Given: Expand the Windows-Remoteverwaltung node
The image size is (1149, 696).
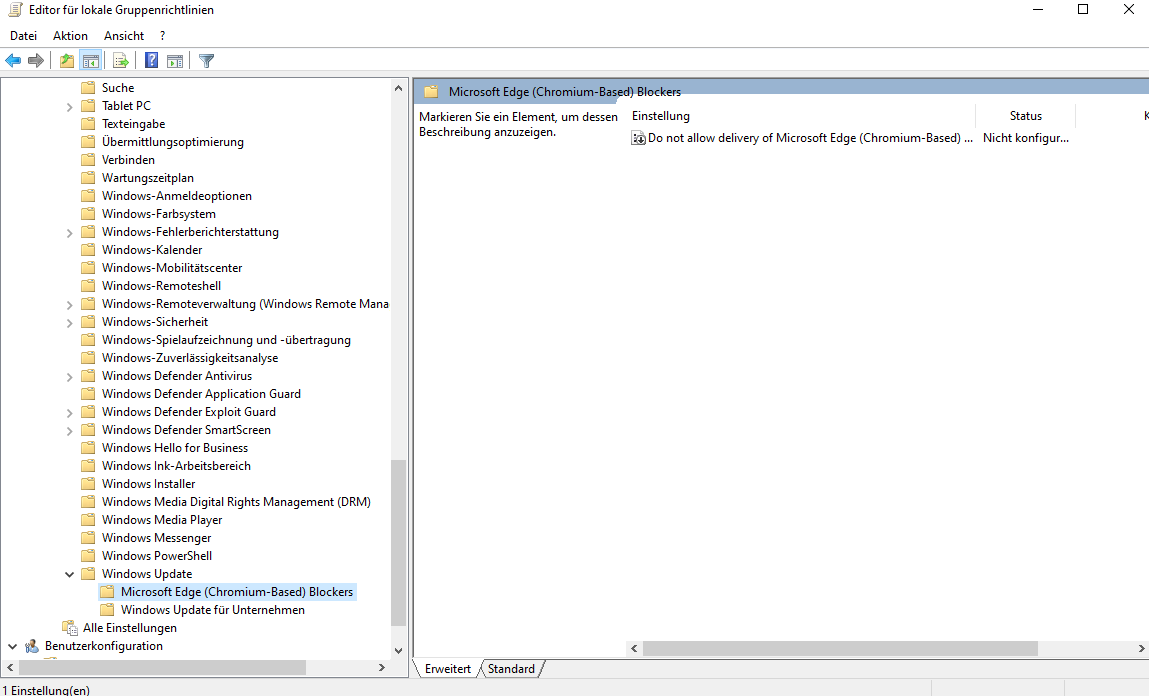Looking at the screenshot, I should tap(70, 305).
